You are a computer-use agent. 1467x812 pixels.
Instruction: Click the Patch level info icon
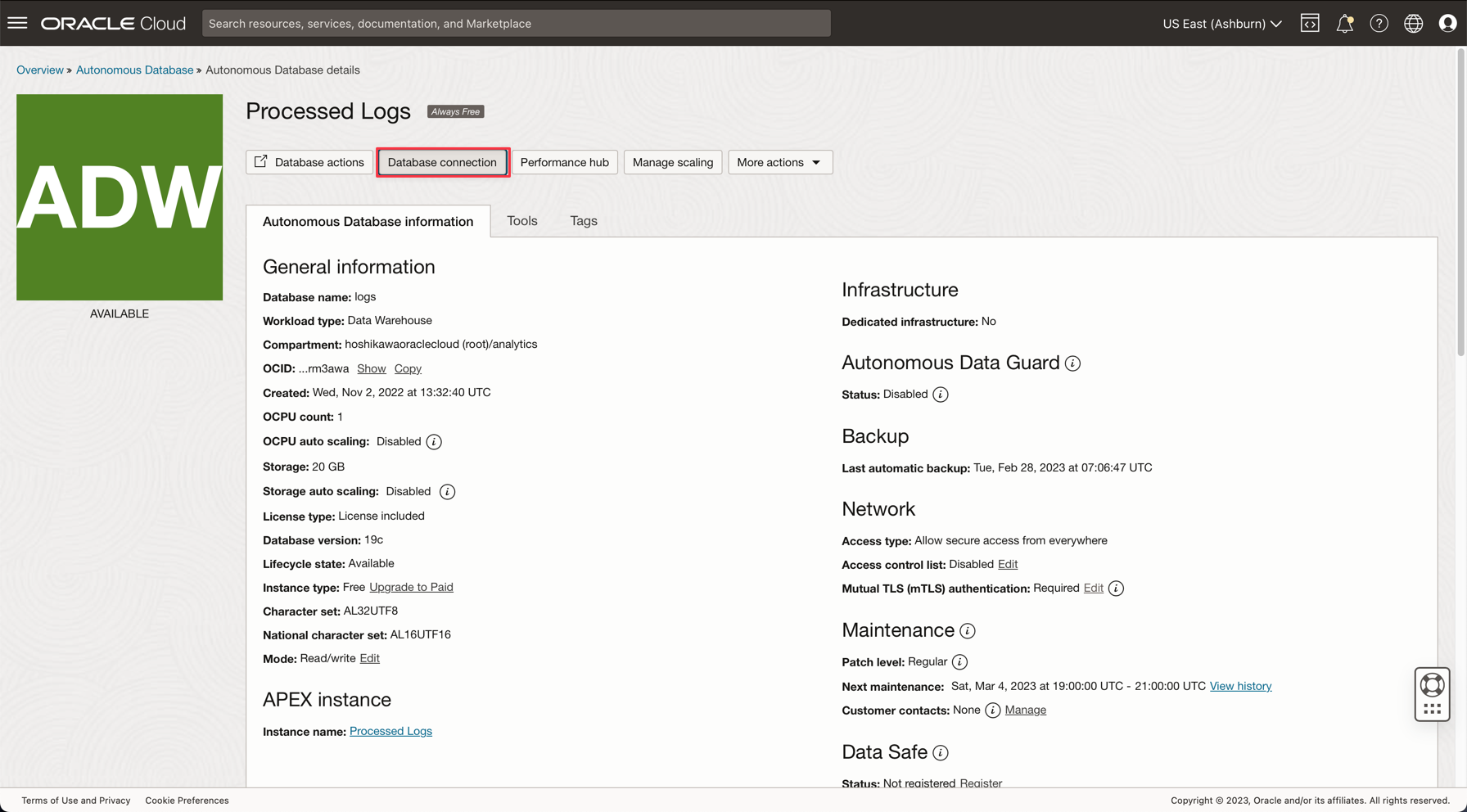point(959,661)
